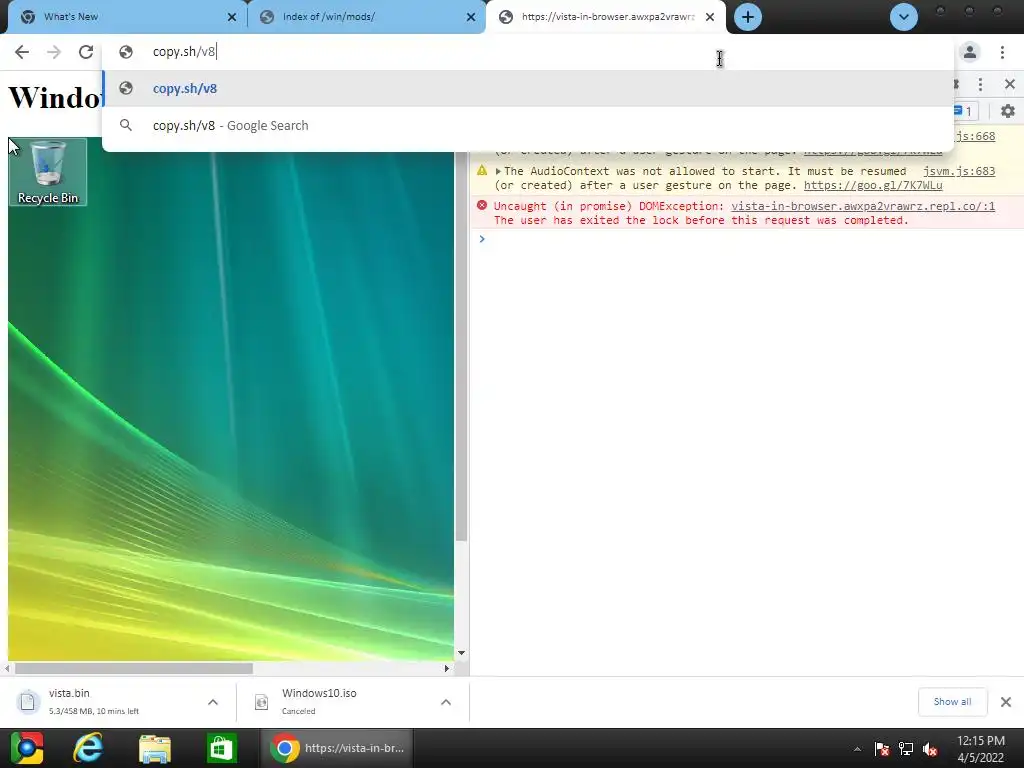Click the address bar containing copy.sh/v8
The width and height of the screenshot is (1024, 768).
tap(528, 52)
